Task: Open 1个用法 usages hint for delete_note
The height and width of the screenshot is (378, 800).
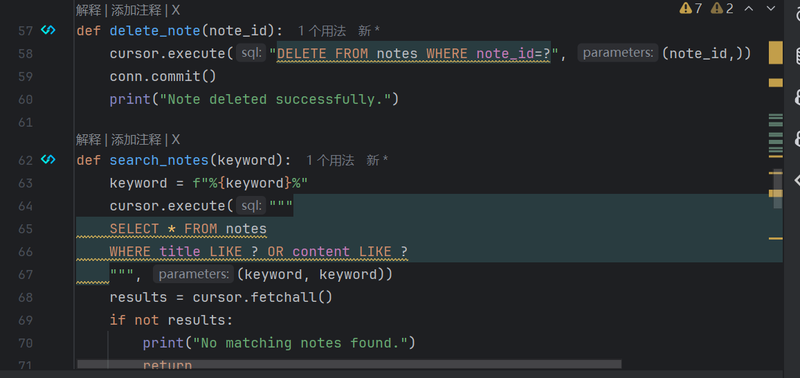Action: click(x=322, y=31)
